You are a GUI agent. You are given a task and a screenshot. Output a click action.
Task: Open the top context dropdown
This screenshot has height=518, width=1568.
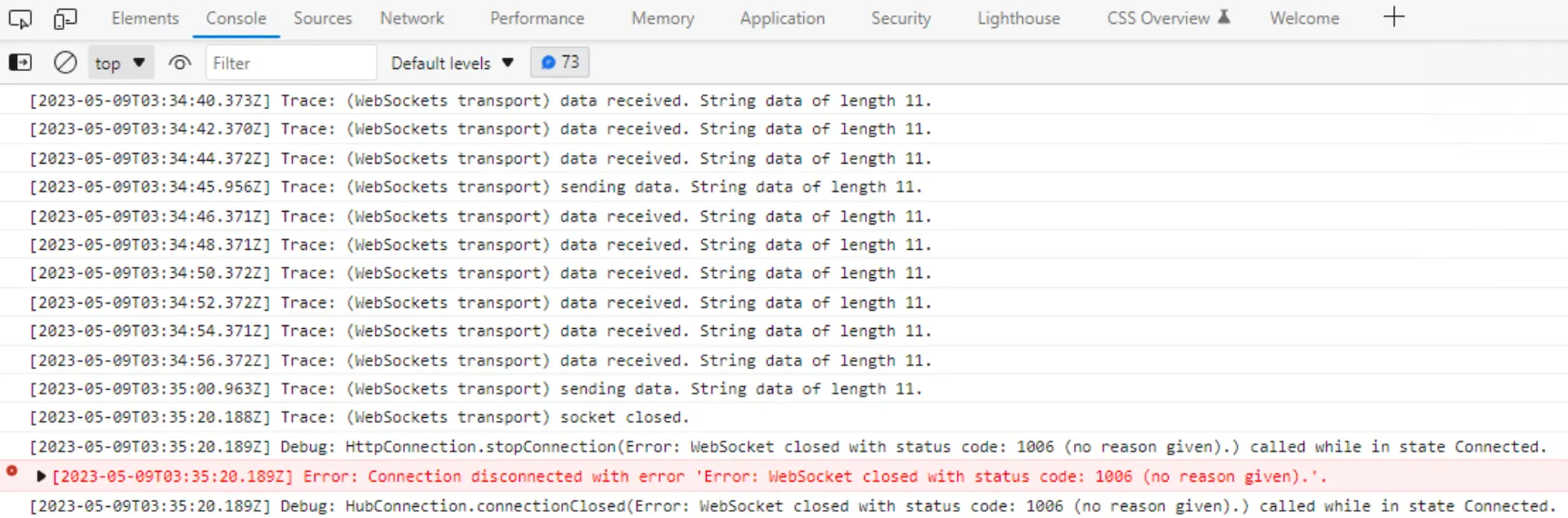tap(120, 63)
